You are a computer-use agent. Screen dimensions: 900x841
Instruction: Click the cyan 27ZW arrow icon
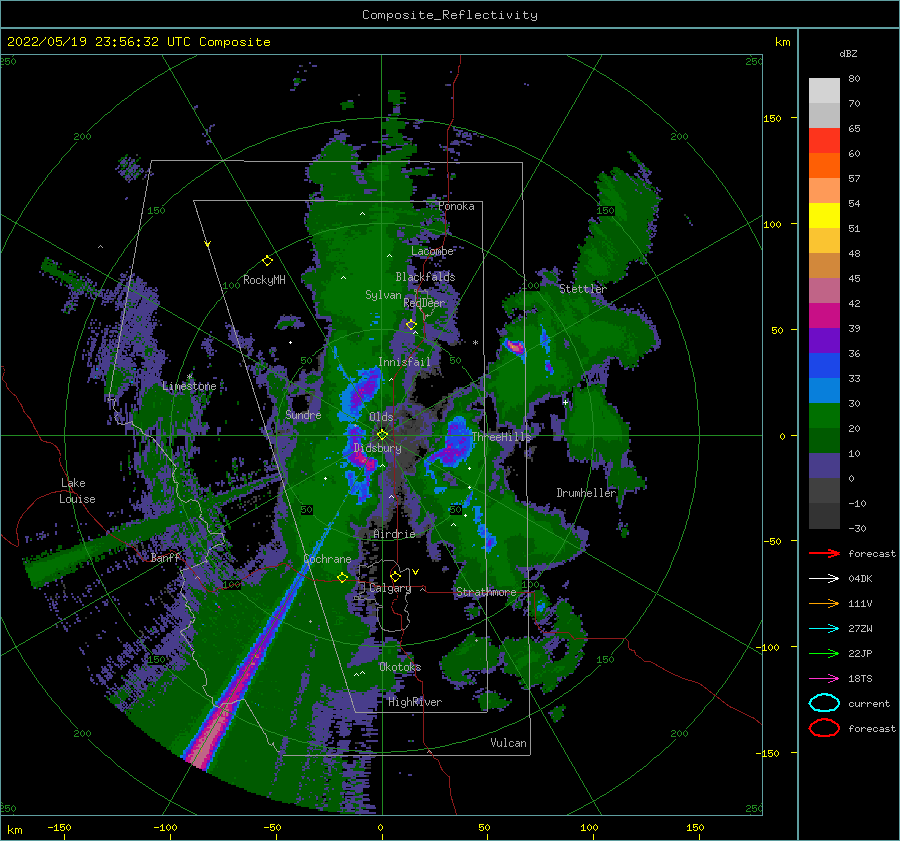coord(824,629)
